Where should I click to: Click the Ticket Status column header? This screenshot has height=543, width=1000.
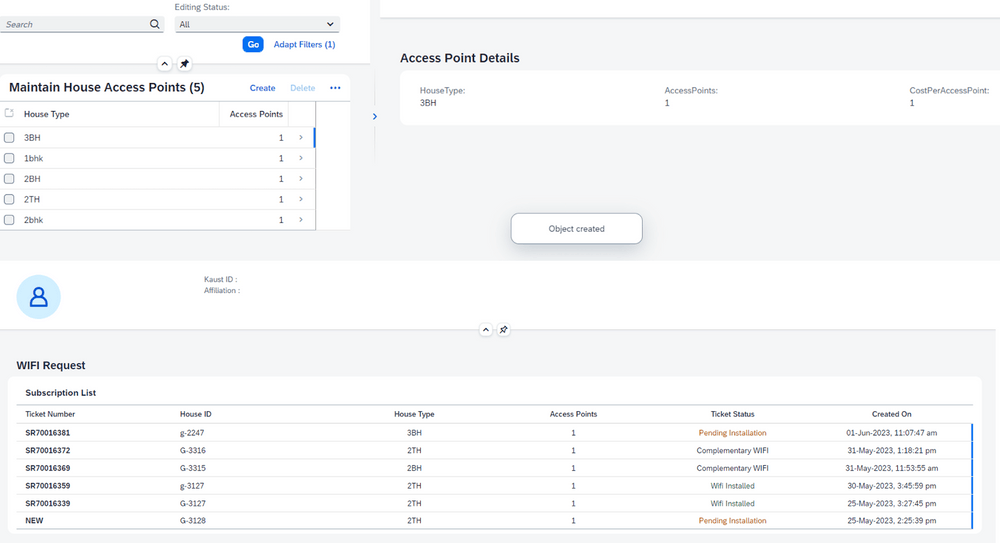pos(732,414)
